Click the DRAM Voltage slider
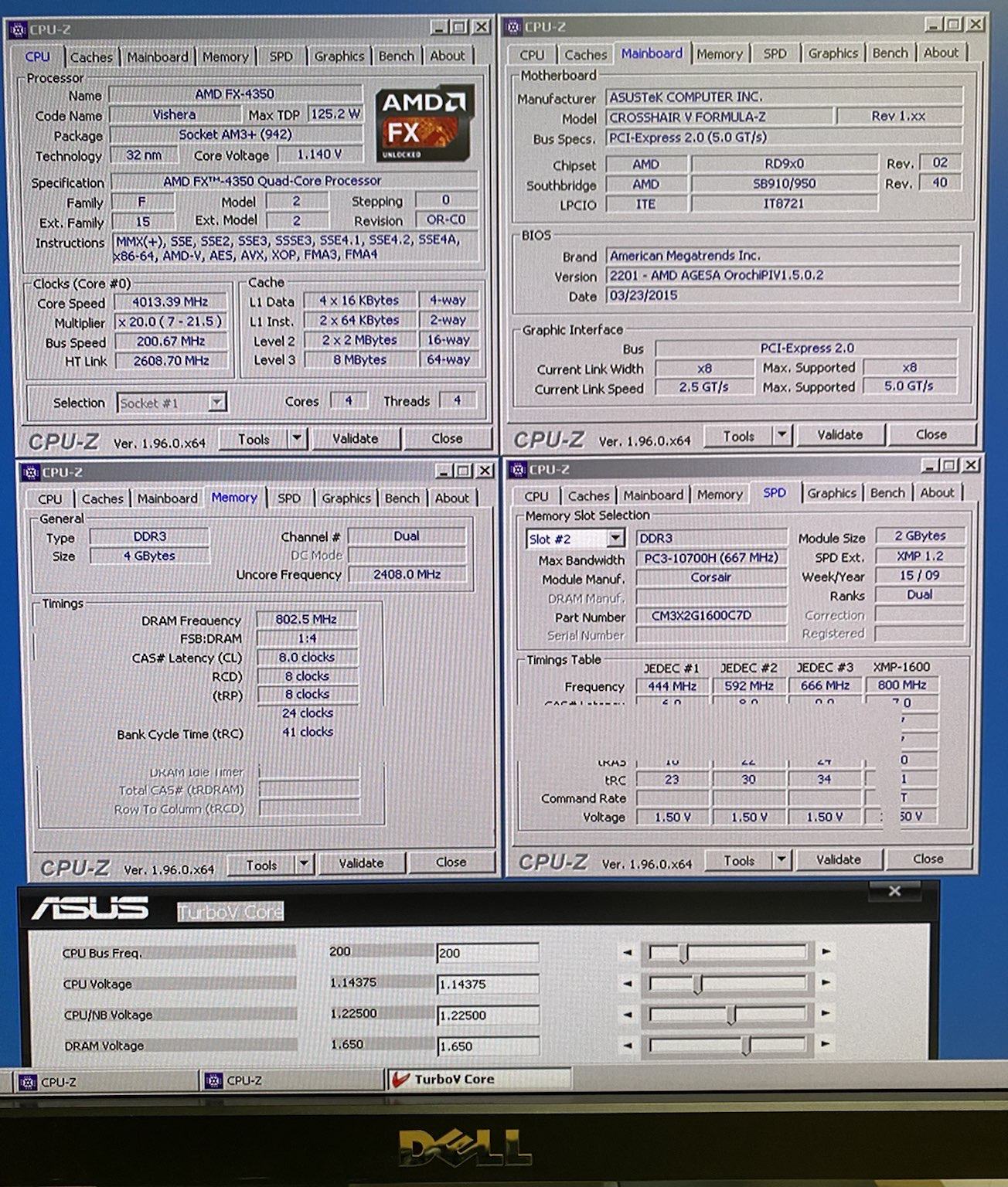Screen dimensions: 1008x1187 [x=727, y=1045]
